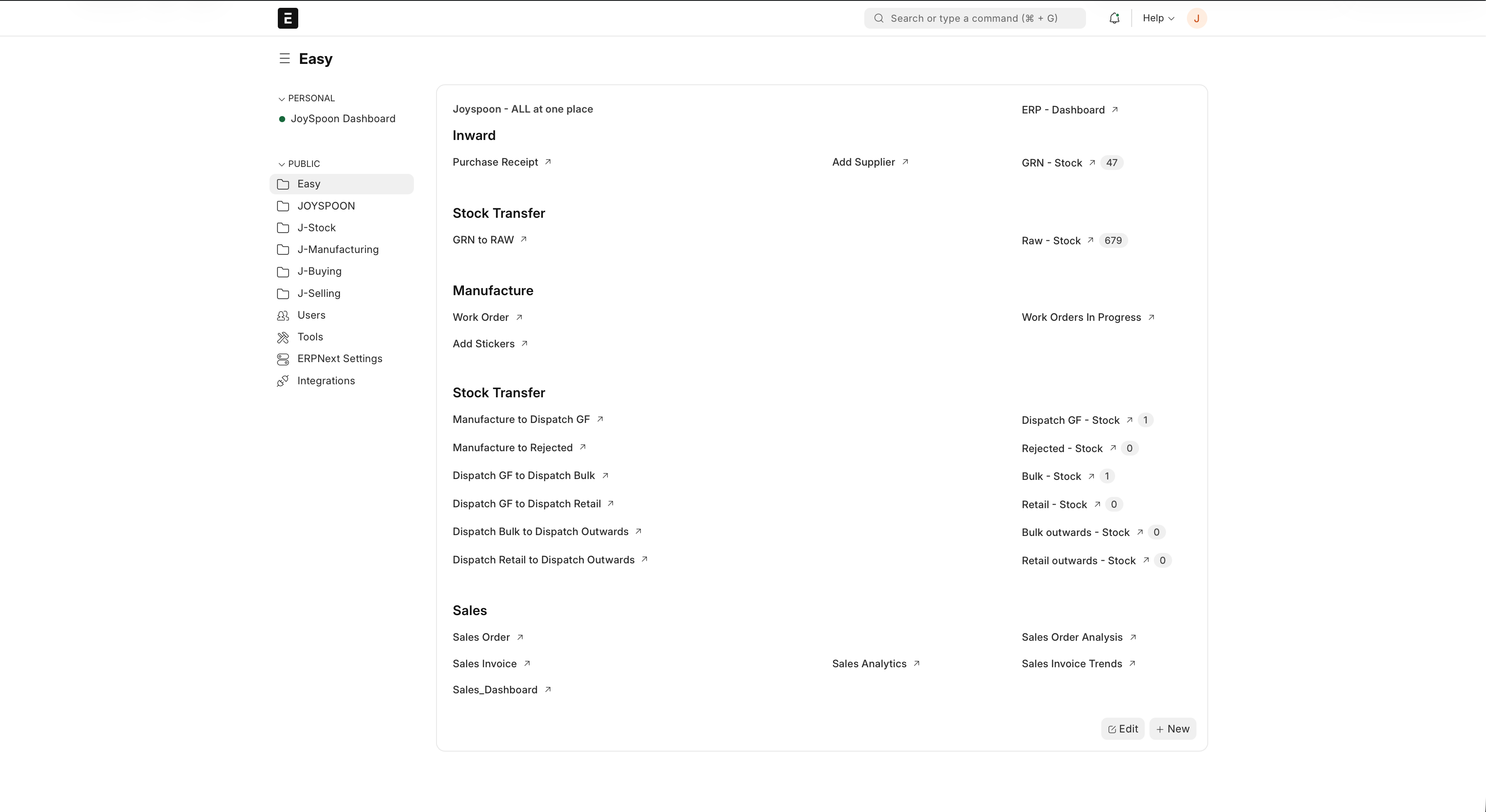Open GRN - Stock shortcut
1486x812 pixels.
1052,163
